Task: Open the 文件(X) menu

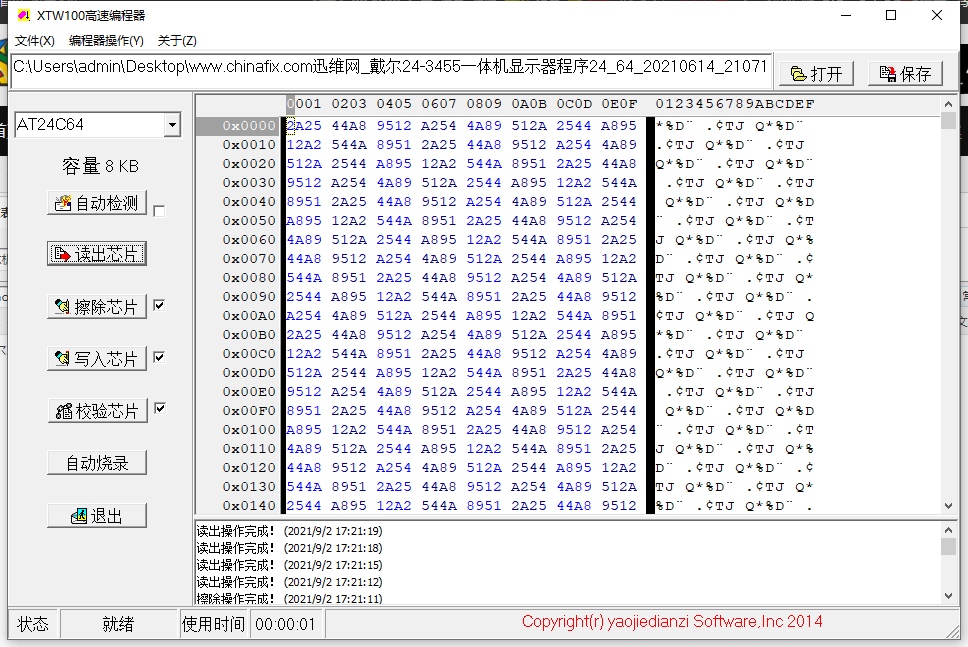Action: (x=34, y=41)
